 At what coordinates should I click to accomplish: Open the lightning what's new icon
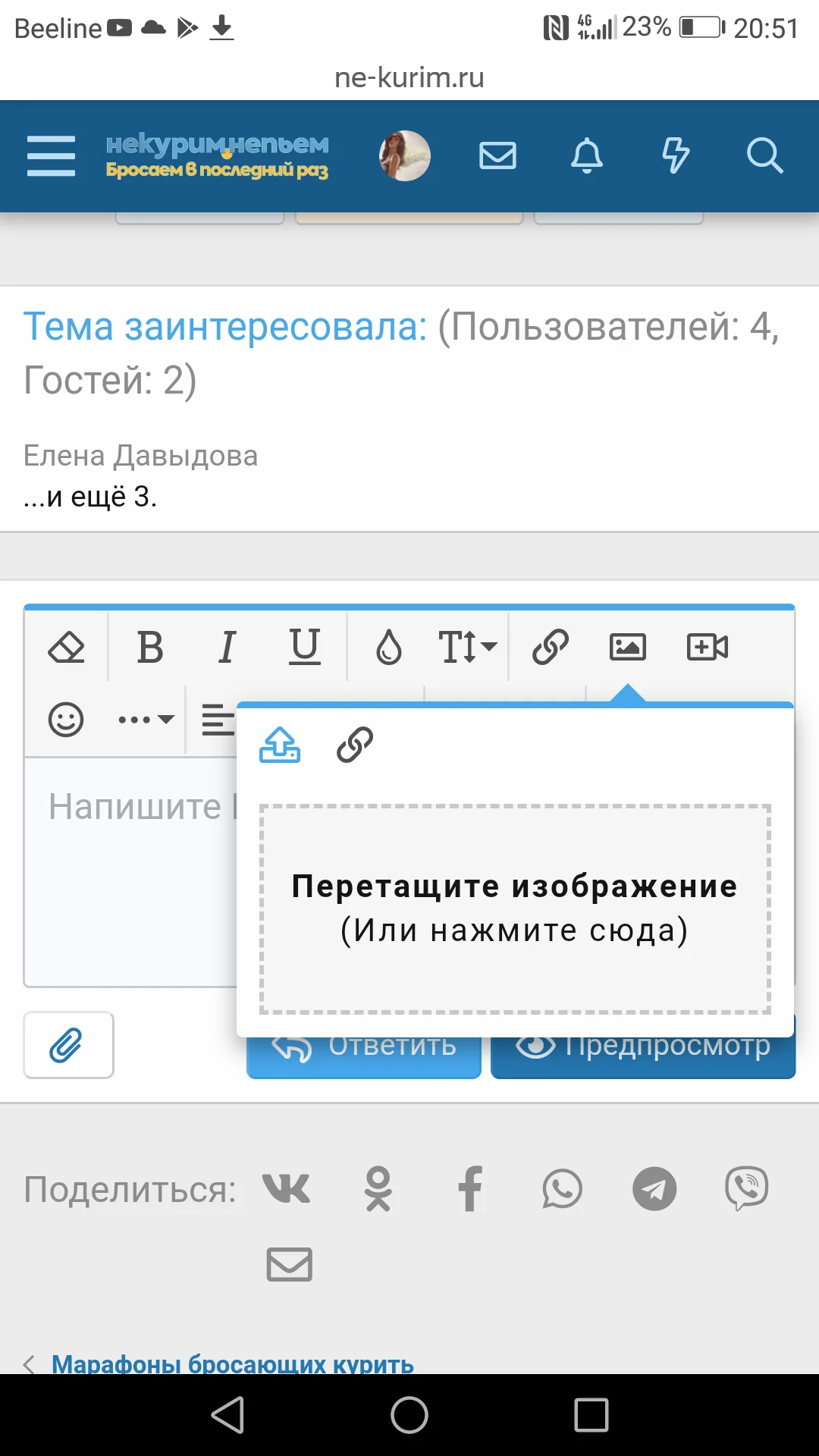click(x=676, y=155)
